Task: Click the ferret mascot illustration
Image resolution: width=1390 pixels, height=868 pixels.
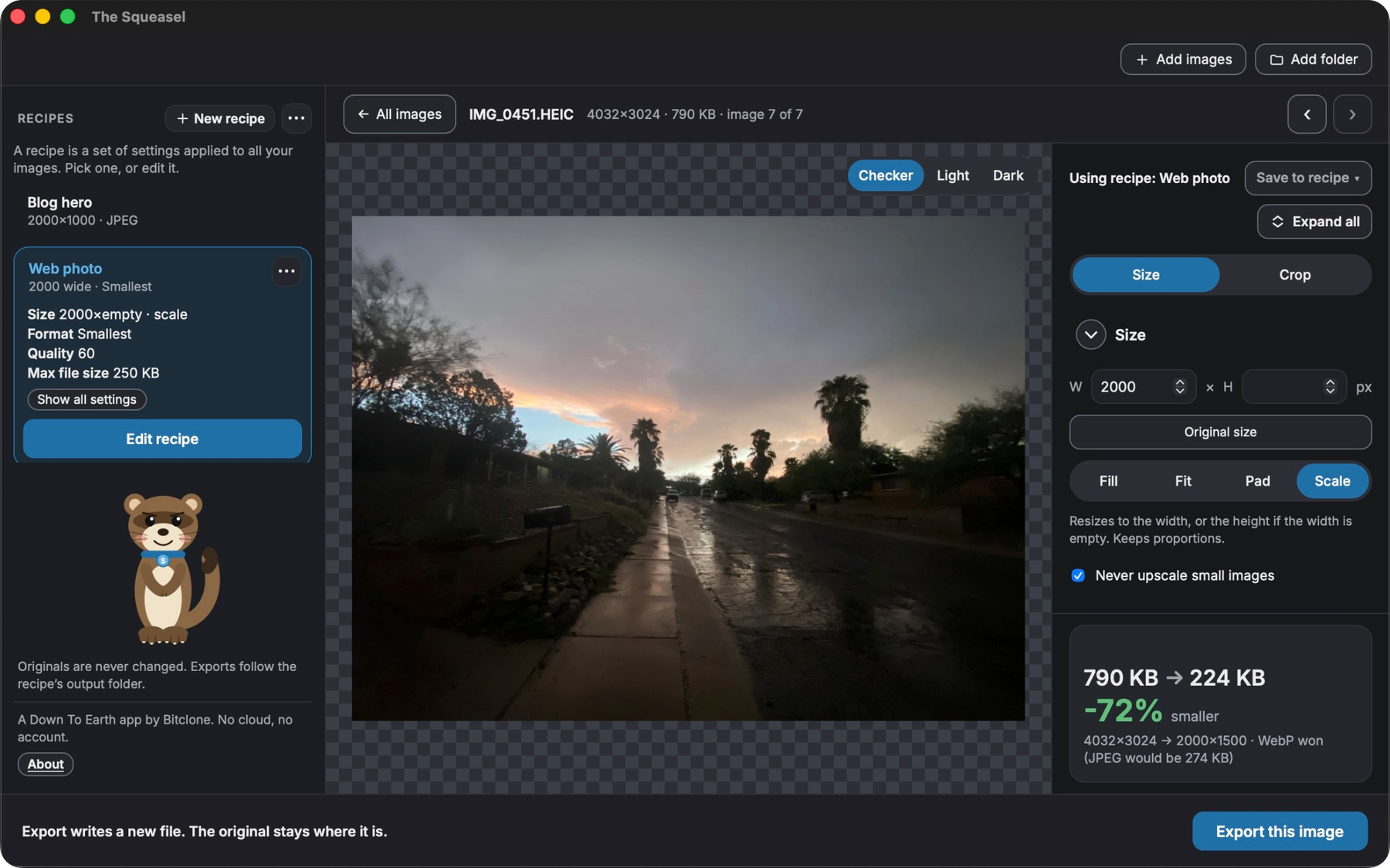Action: point(171,568)
